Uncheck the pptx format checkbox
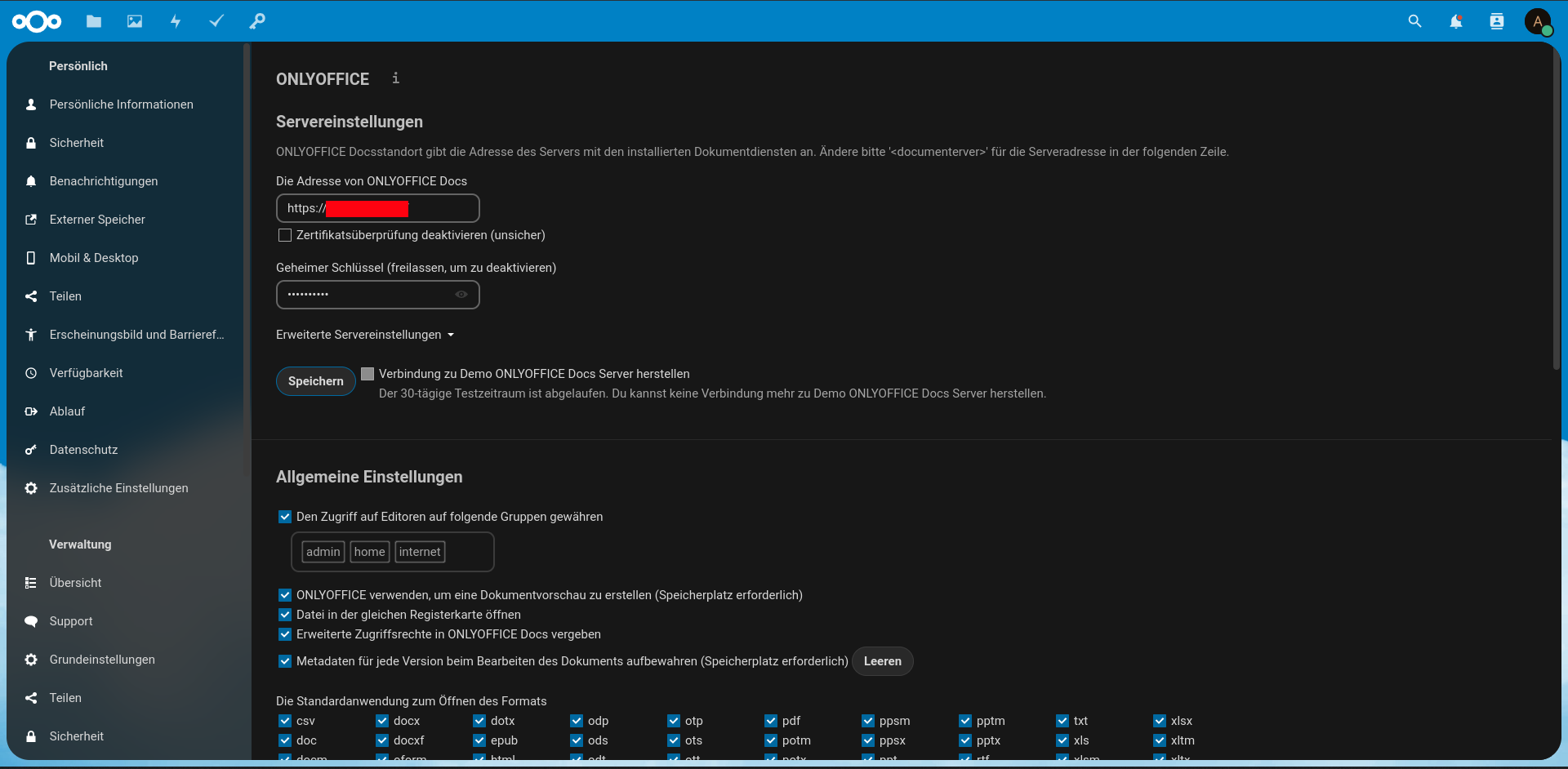 965,740
